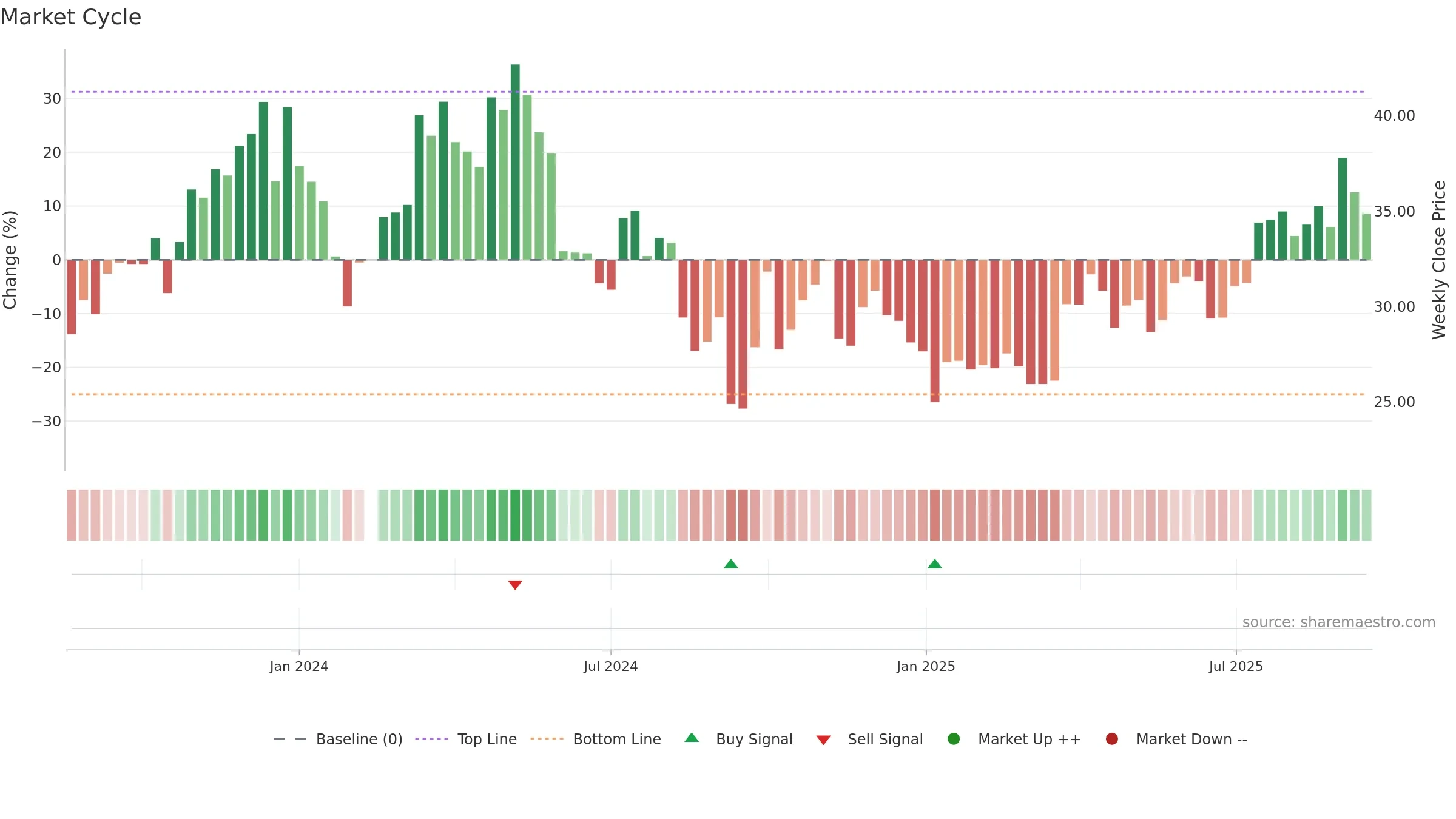1456x819 pixels.
Task: Click the green Buy Signal triangle in legend
Action: point(692,738)
